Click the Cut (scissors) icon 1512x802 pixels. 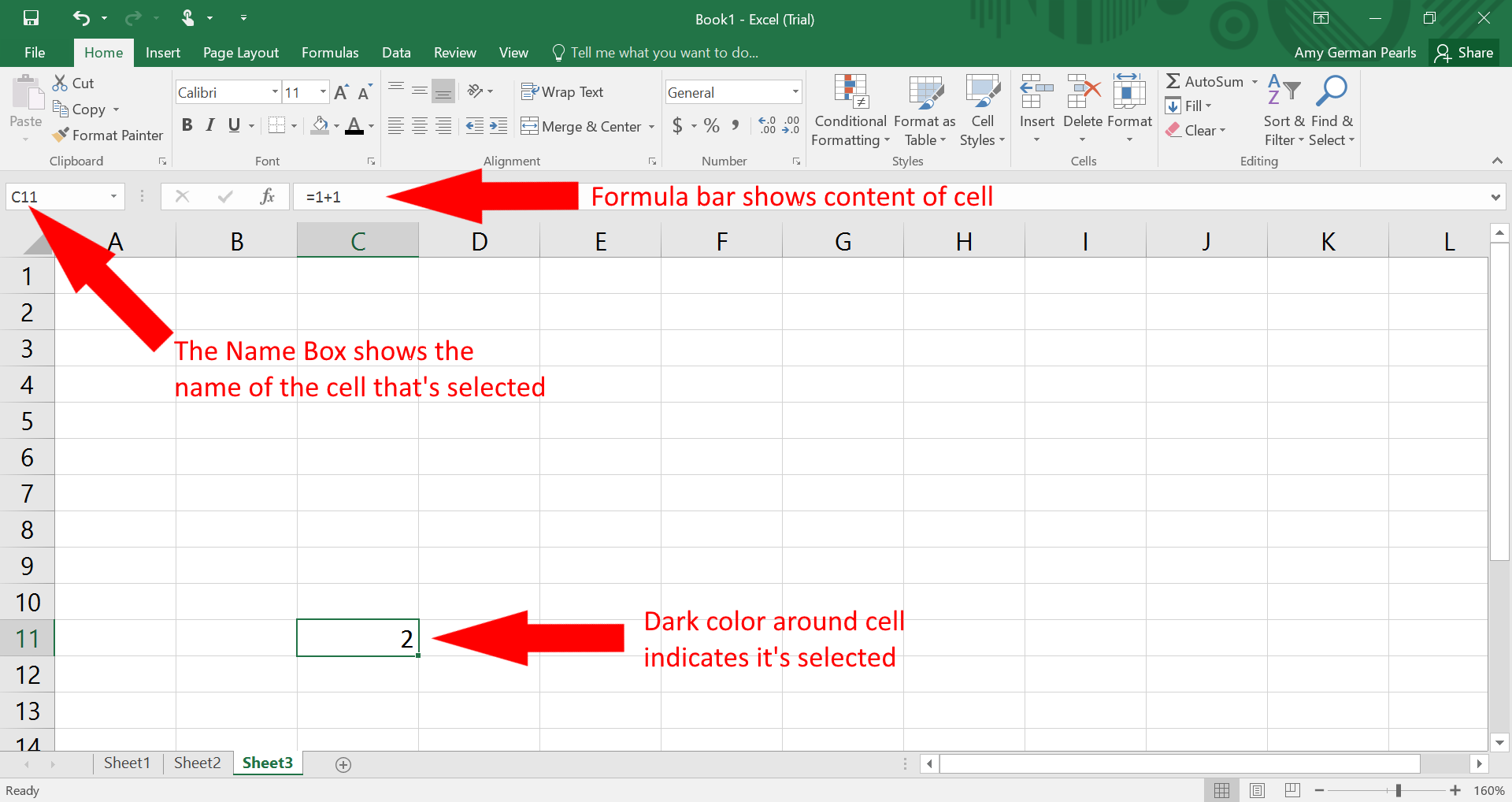(58, 82)
